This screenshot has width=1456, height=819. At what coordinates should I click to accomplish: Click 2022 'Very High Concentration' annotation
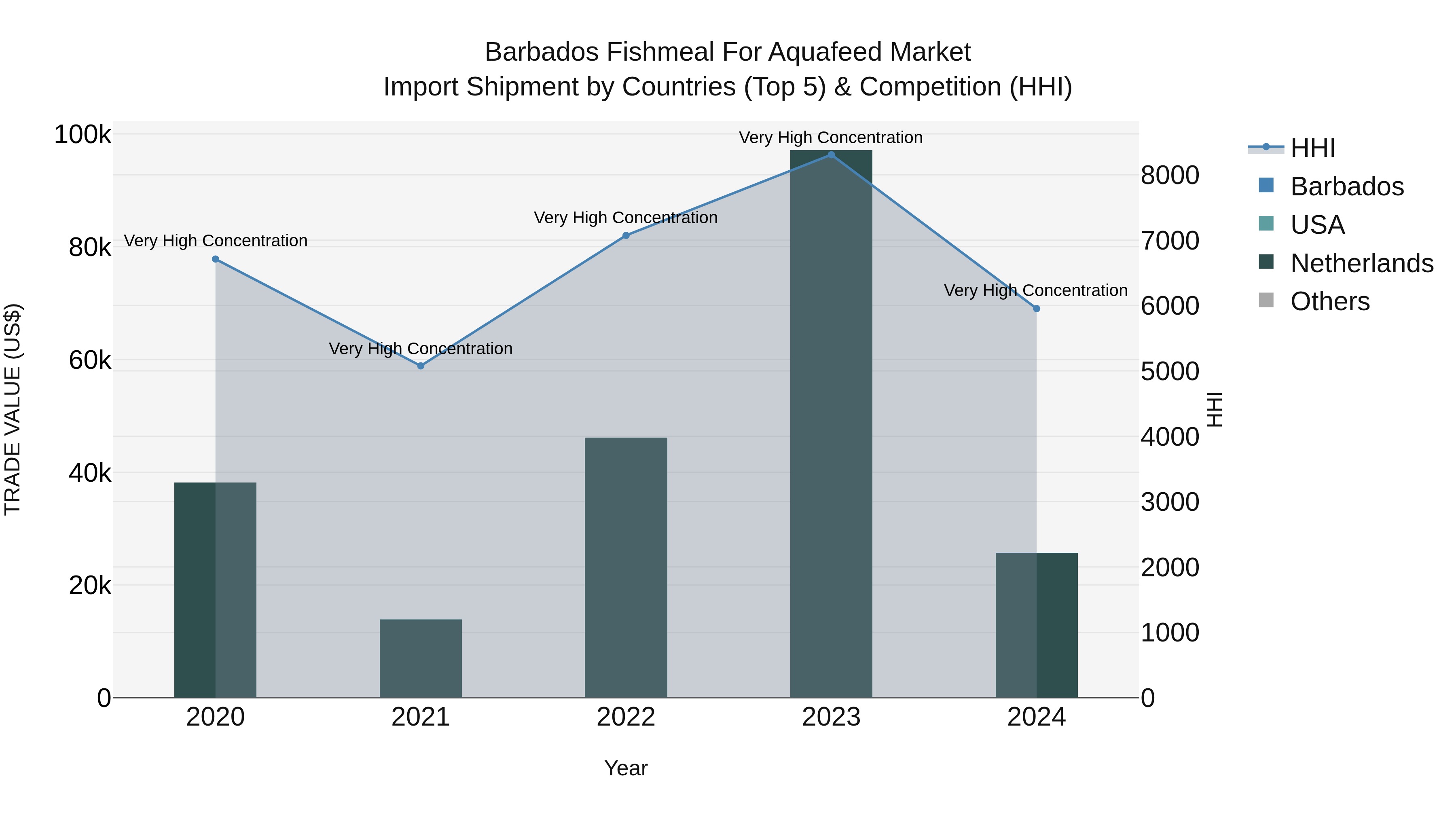626,218
